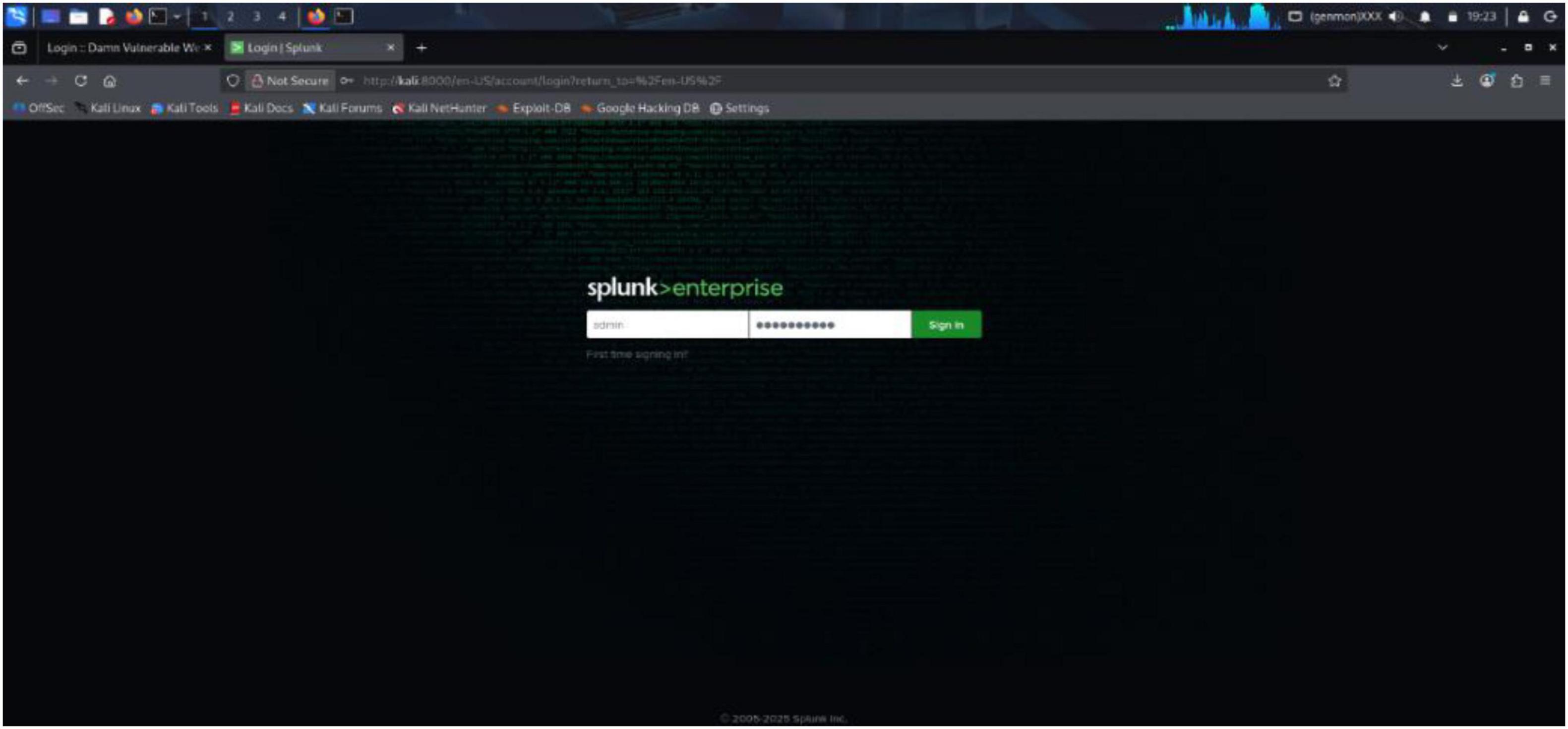
Task: Open the Kali Tools bookmark
Action: pyautogui.click(x=184, y=108)
